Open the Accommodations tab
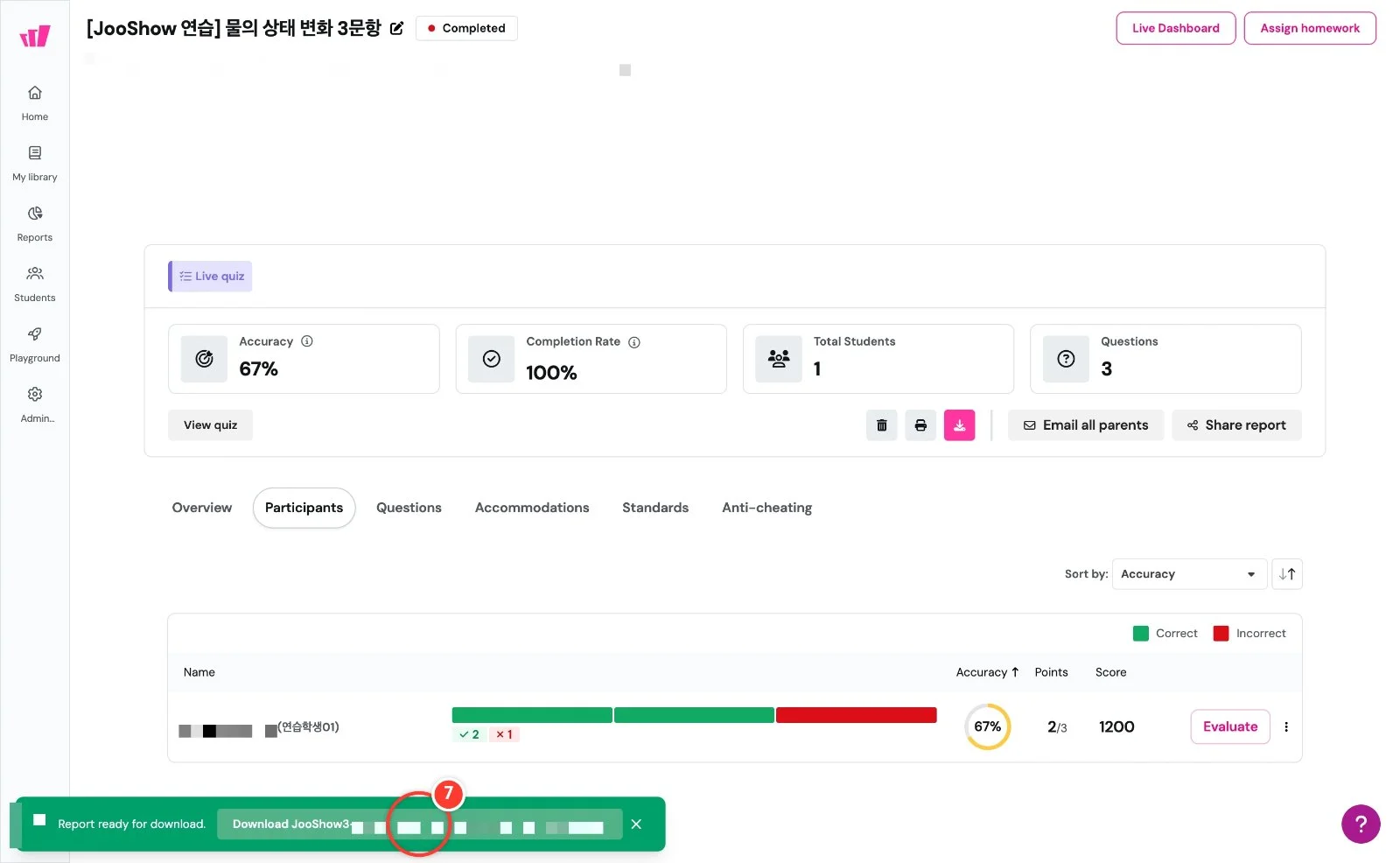 point(532,508)
